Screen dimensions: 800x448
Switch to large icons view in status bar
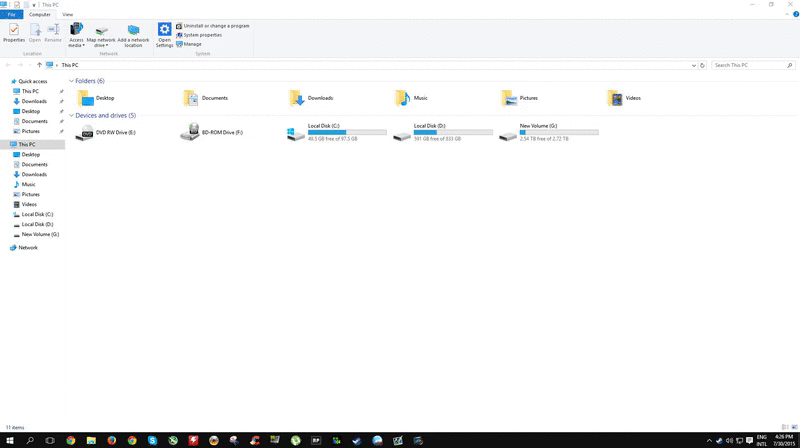click(794, 427)
